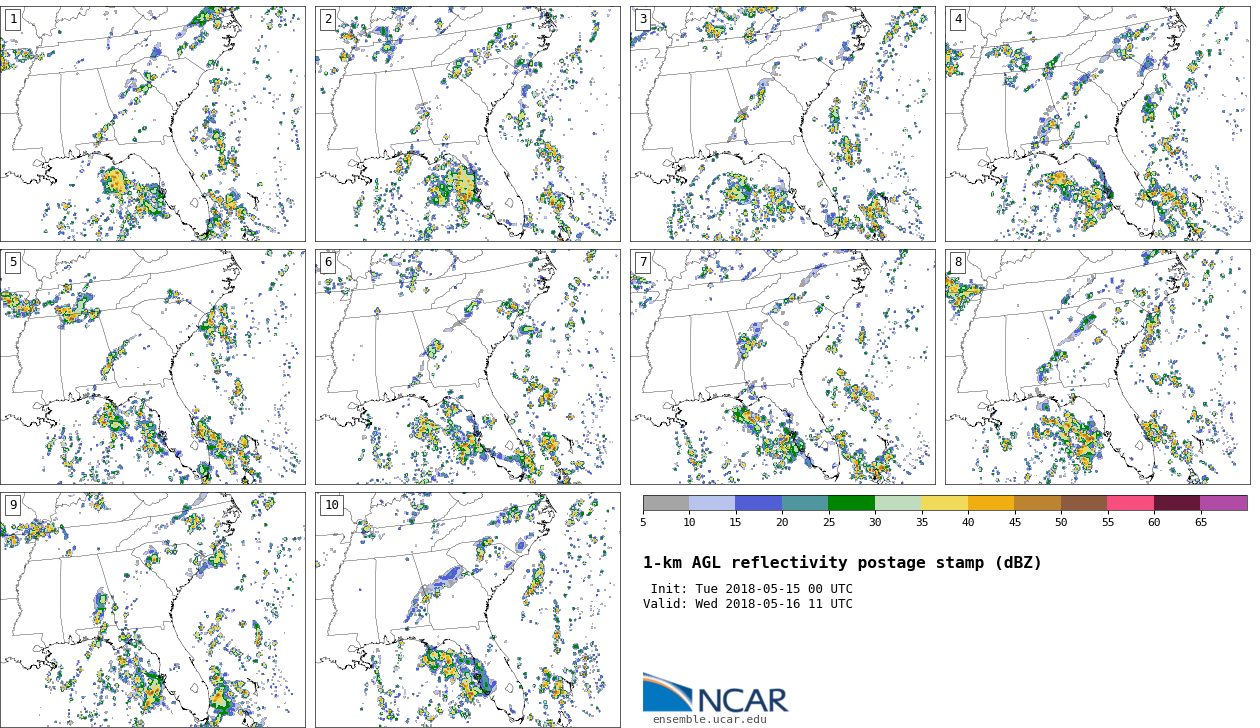Viewport: 1260px width, 728px height.
Task: Open ensemble member 2 reflectivity map
Action: click(467, 124)
